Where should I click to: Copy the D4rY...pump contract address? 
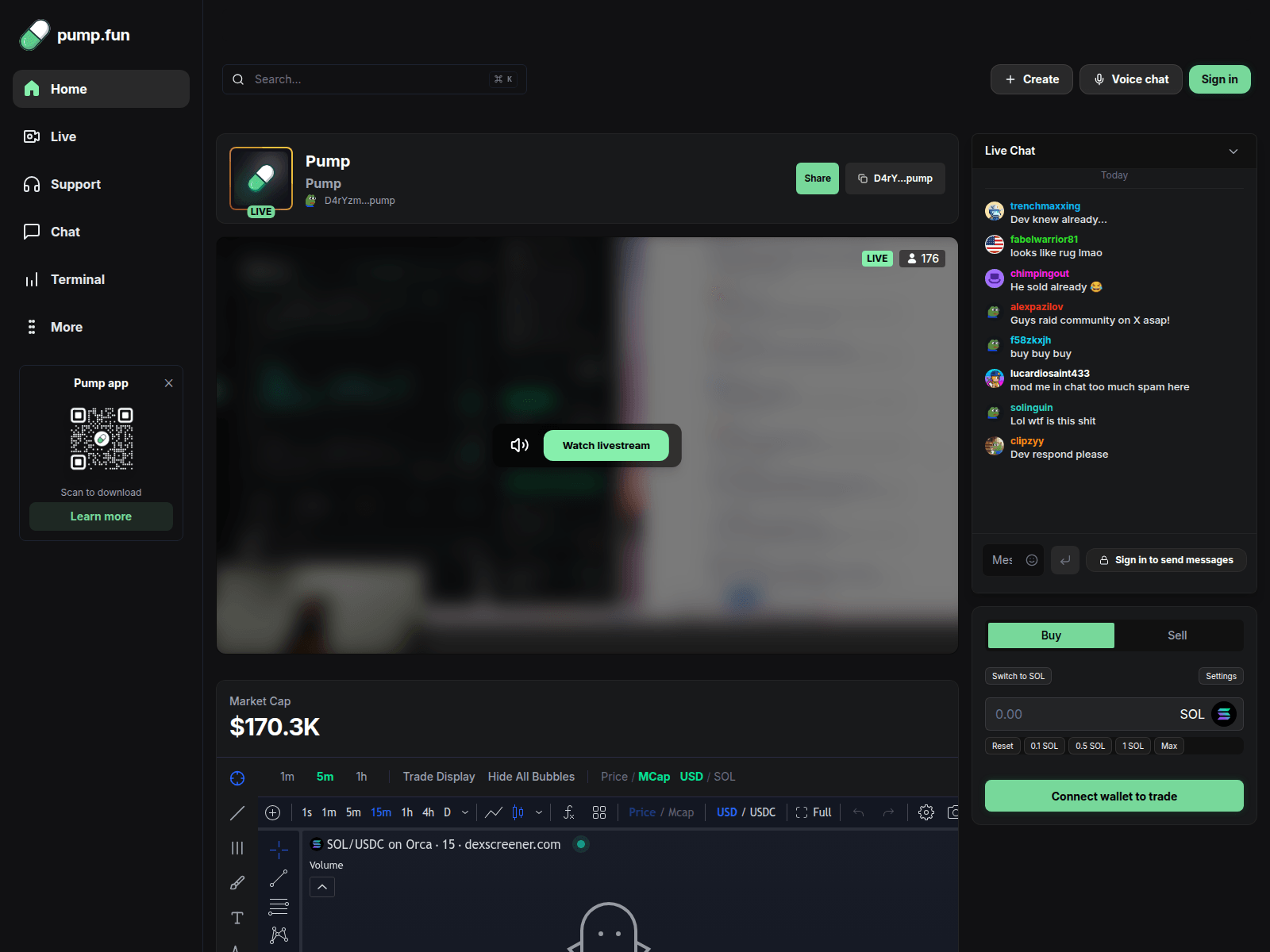895,178
